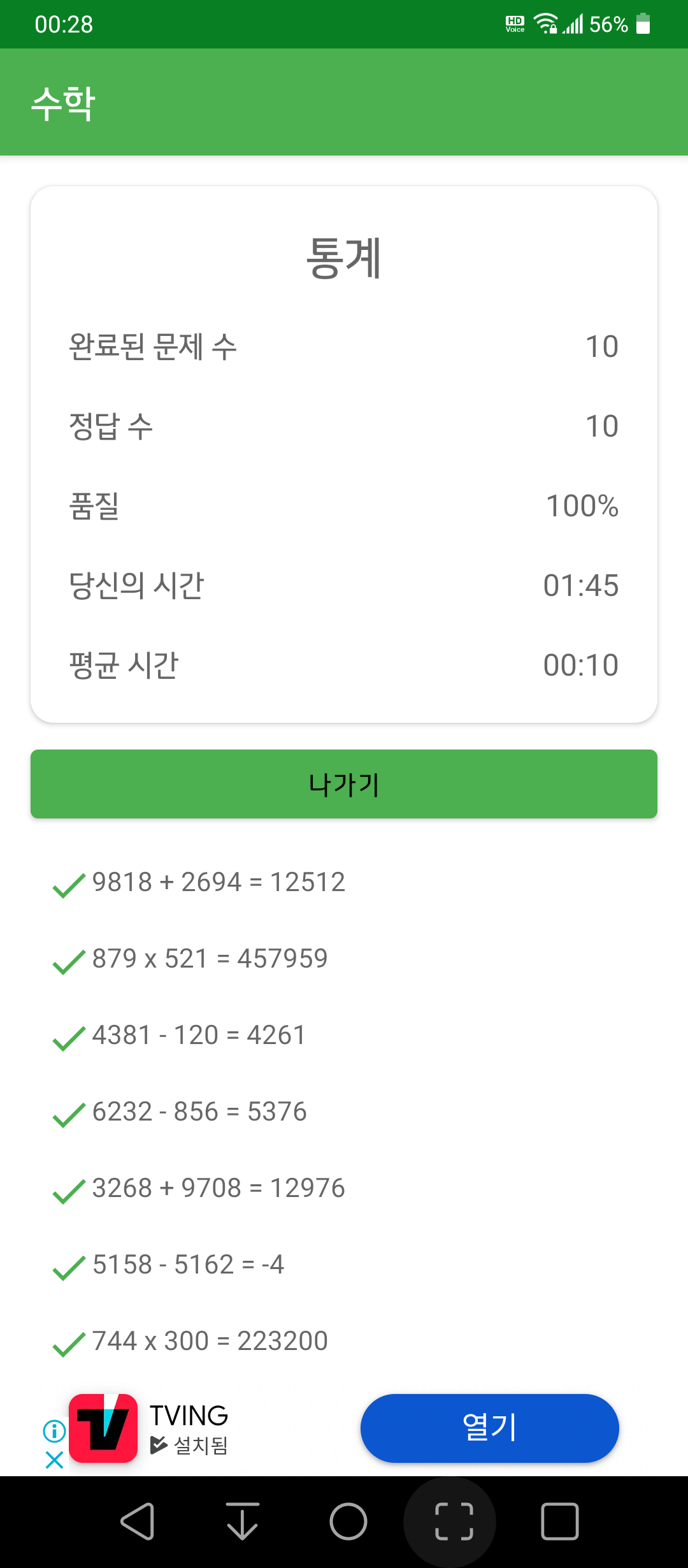Close the ad with the X icon
688x1568 pixels.
pos(55,1460)
